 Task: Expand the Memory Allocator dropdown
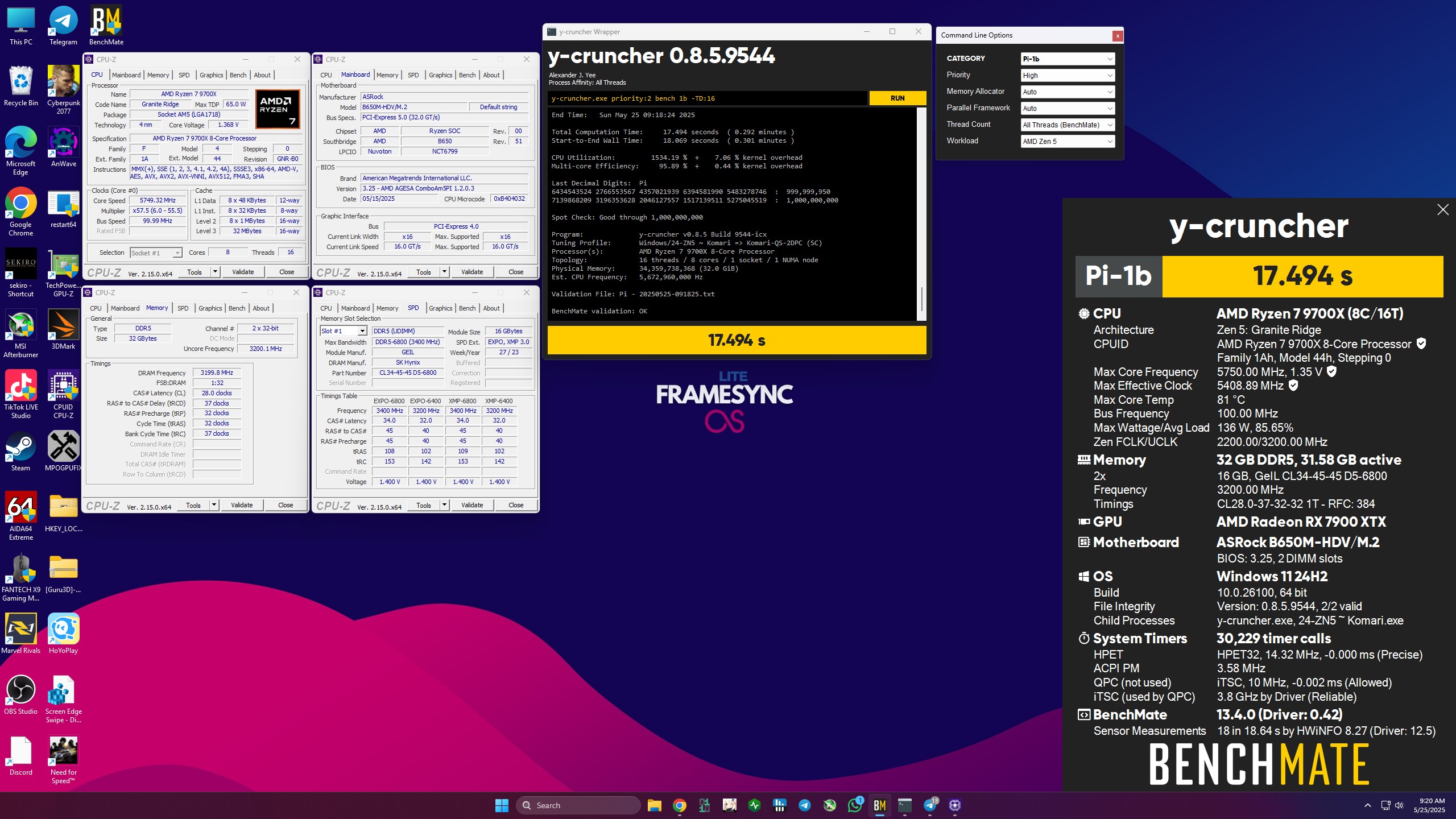click(x=1068, y=92)
